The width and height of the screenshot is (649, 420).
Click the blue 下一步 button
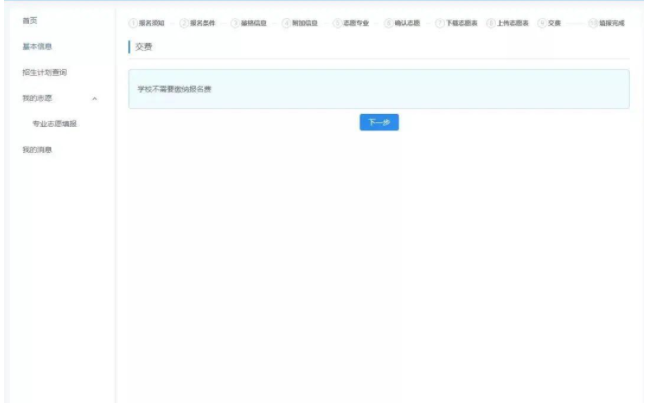379,122
